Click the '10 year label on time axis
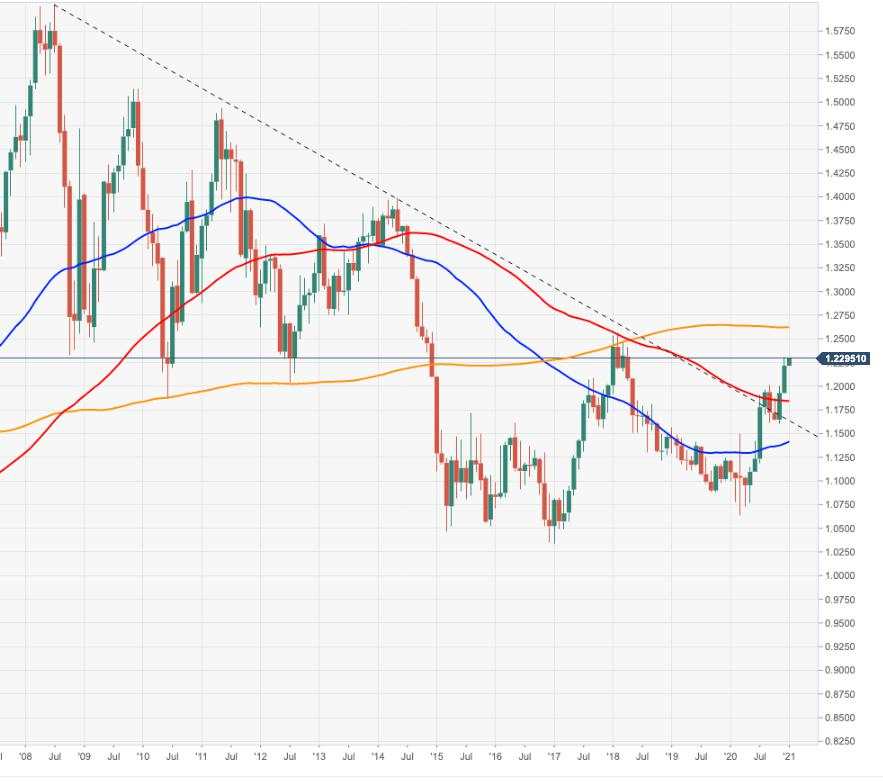The width and height of the screenshot is (883, 781). (x=142, y=756)
